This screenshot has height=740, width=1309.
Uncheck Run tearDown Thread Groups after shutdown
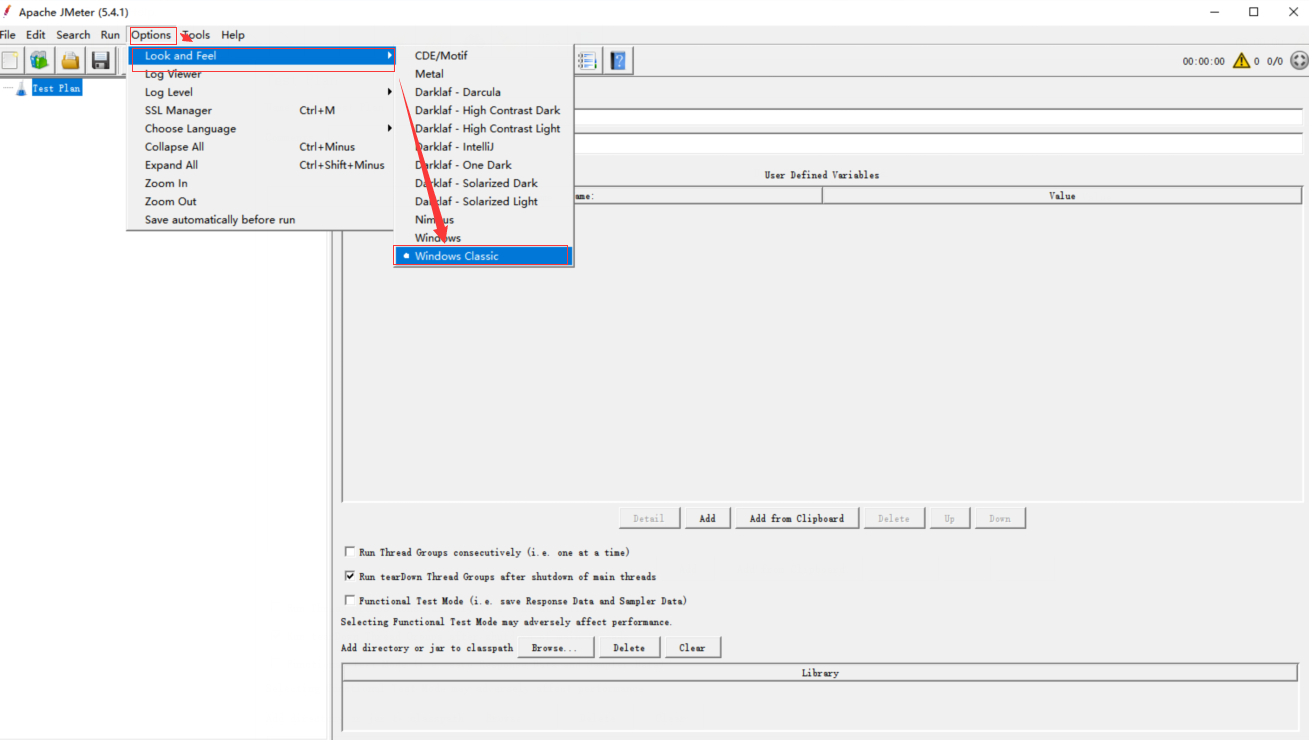349,576
